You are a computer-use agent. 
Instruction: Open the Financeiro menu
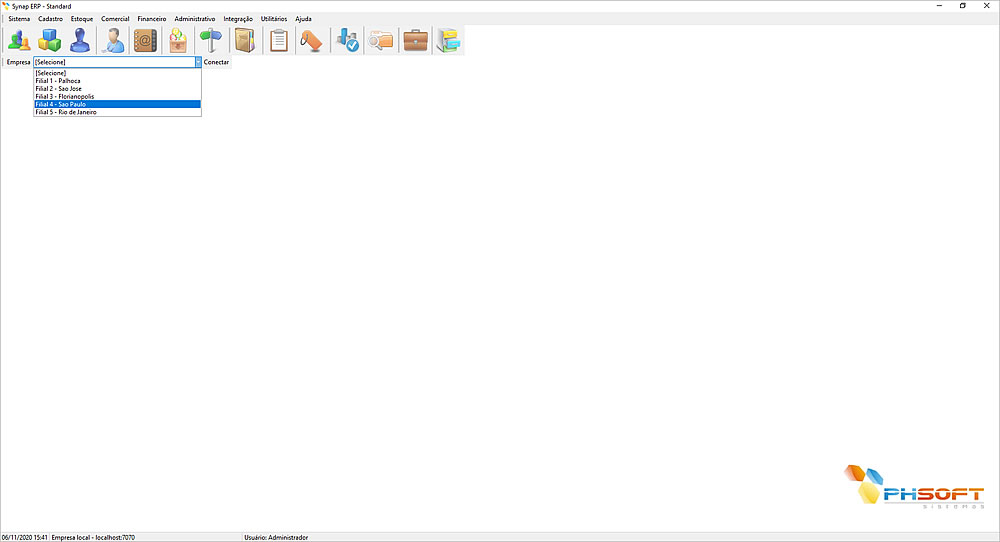[x=151, y=19]
